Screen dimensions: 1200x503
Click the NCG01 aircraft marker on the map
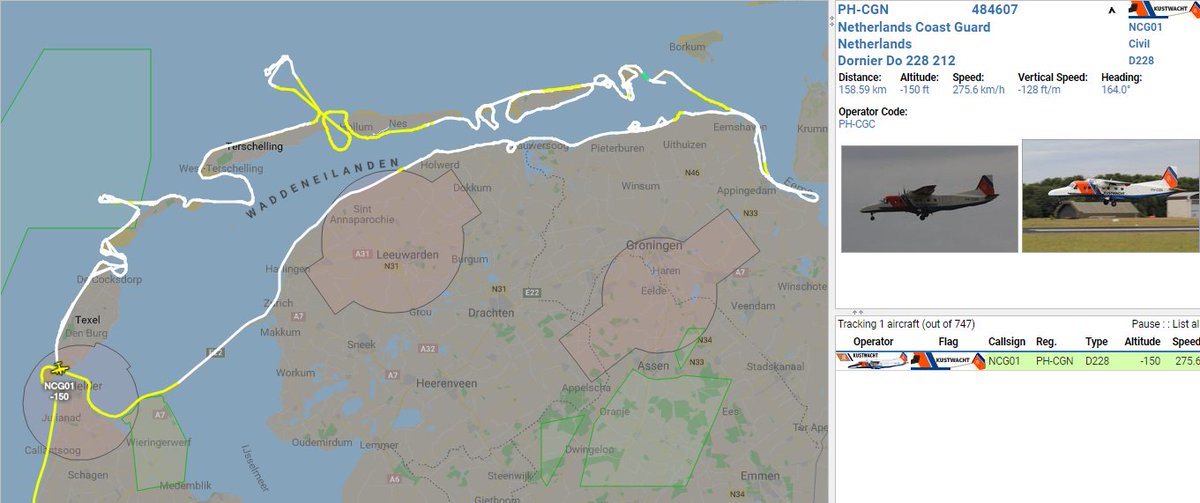(x=59, y=368)
